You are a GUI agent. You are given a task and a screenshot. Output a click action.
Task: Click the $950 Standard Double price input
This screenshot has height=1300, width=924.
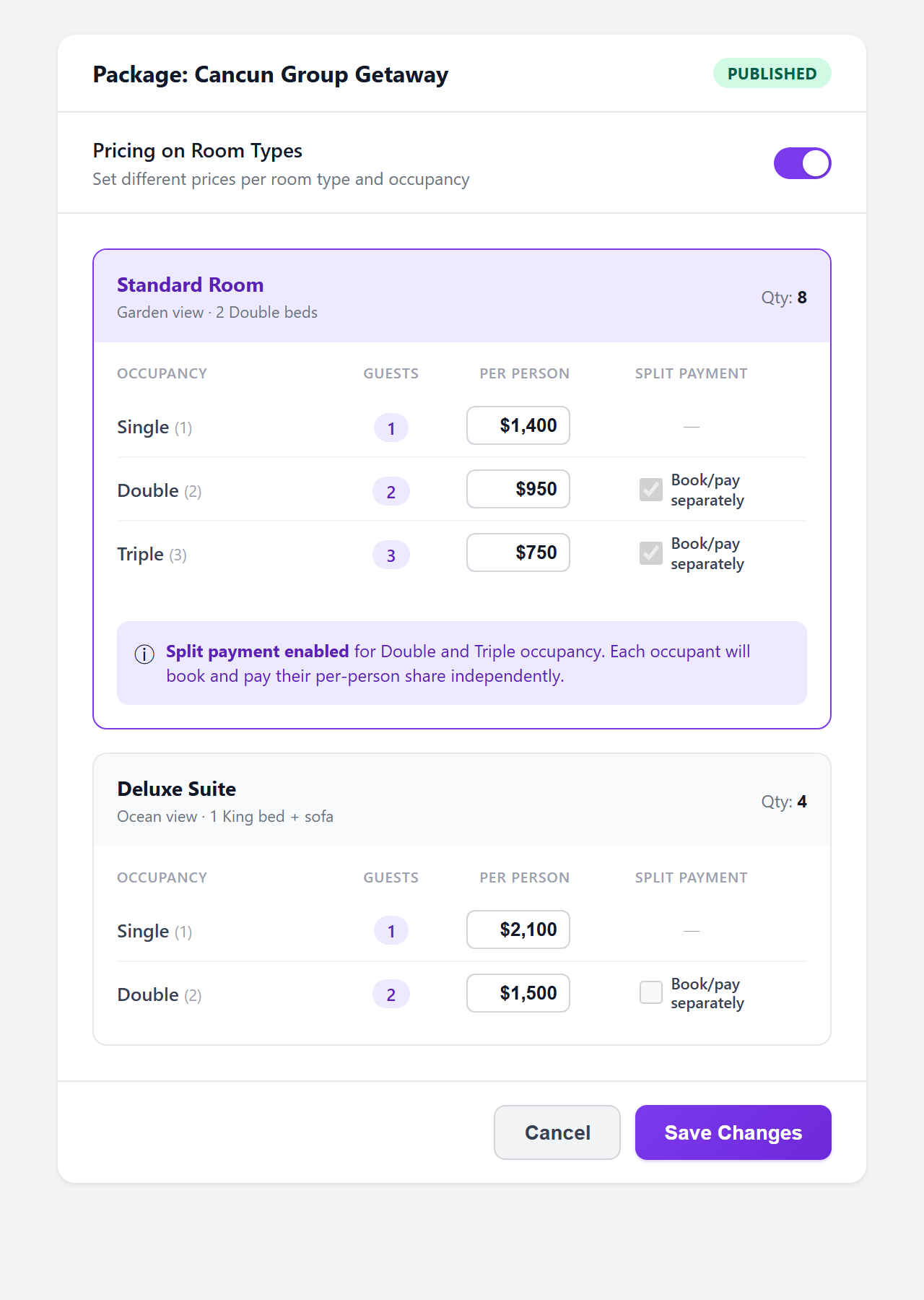(x=518, y=489)
